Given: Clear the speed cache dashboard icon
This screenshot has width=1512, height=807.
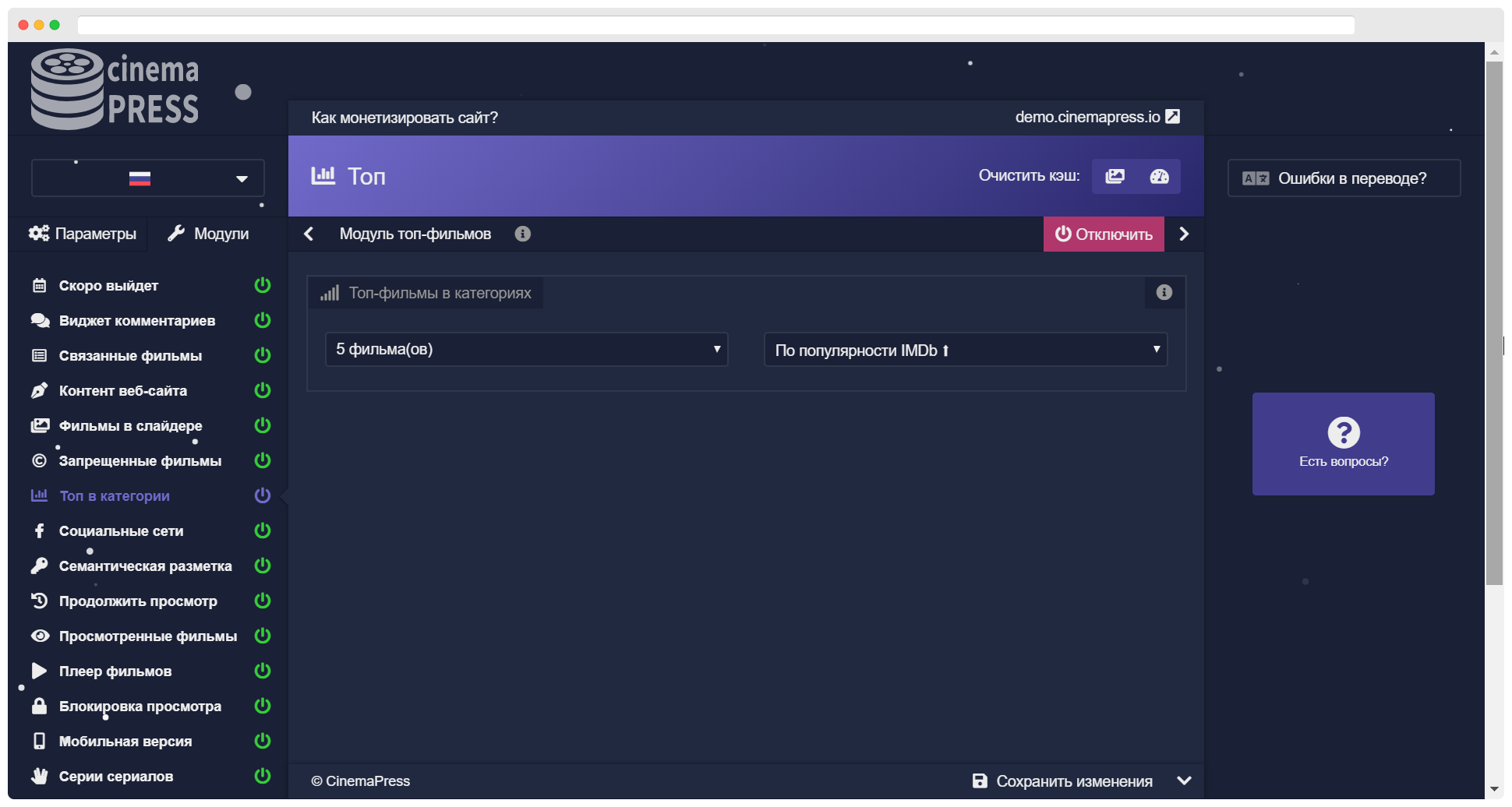Looking at the screenshot, I should tap(1159, 176).
